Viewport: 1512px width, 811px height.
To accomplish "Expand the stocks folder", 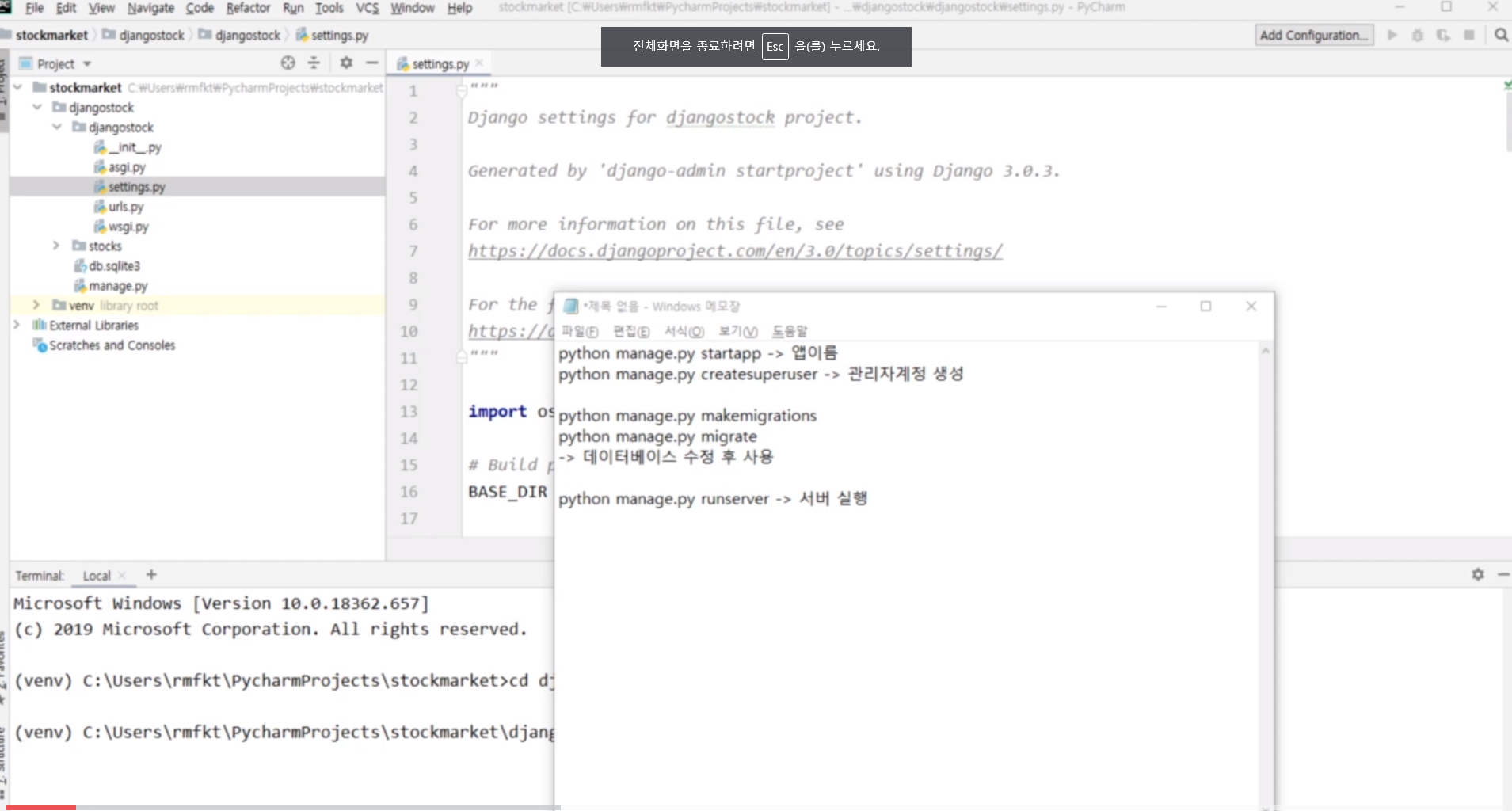I will click(56, 246).
